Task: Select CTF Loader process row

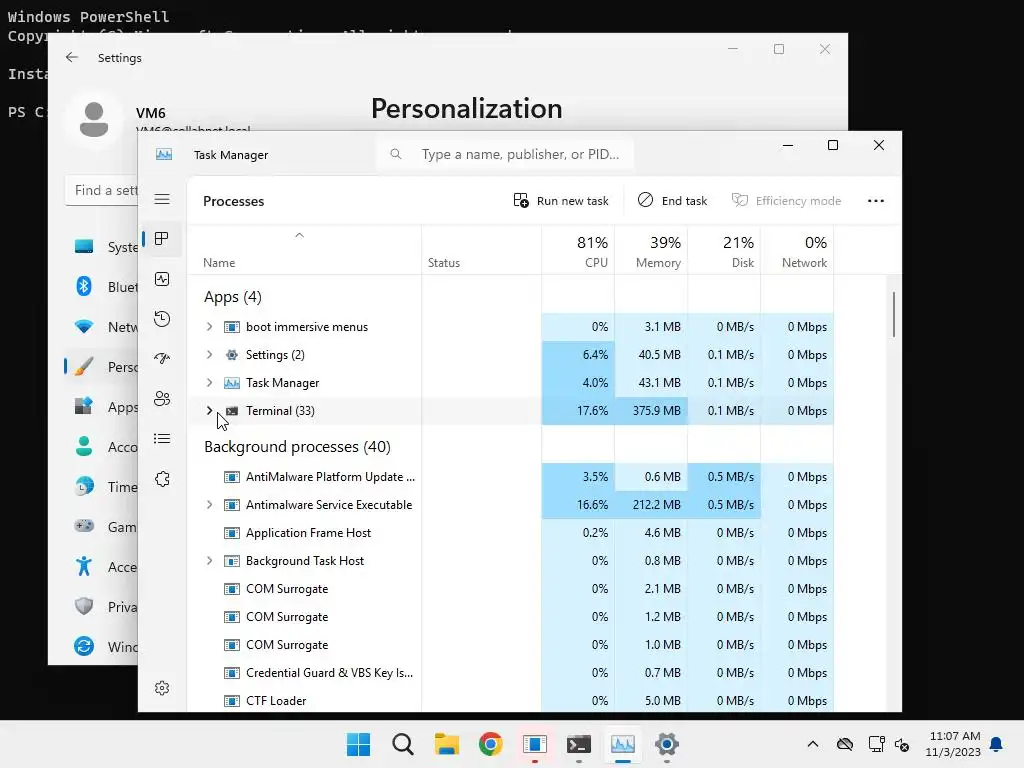Action: (x=511, y=701)
